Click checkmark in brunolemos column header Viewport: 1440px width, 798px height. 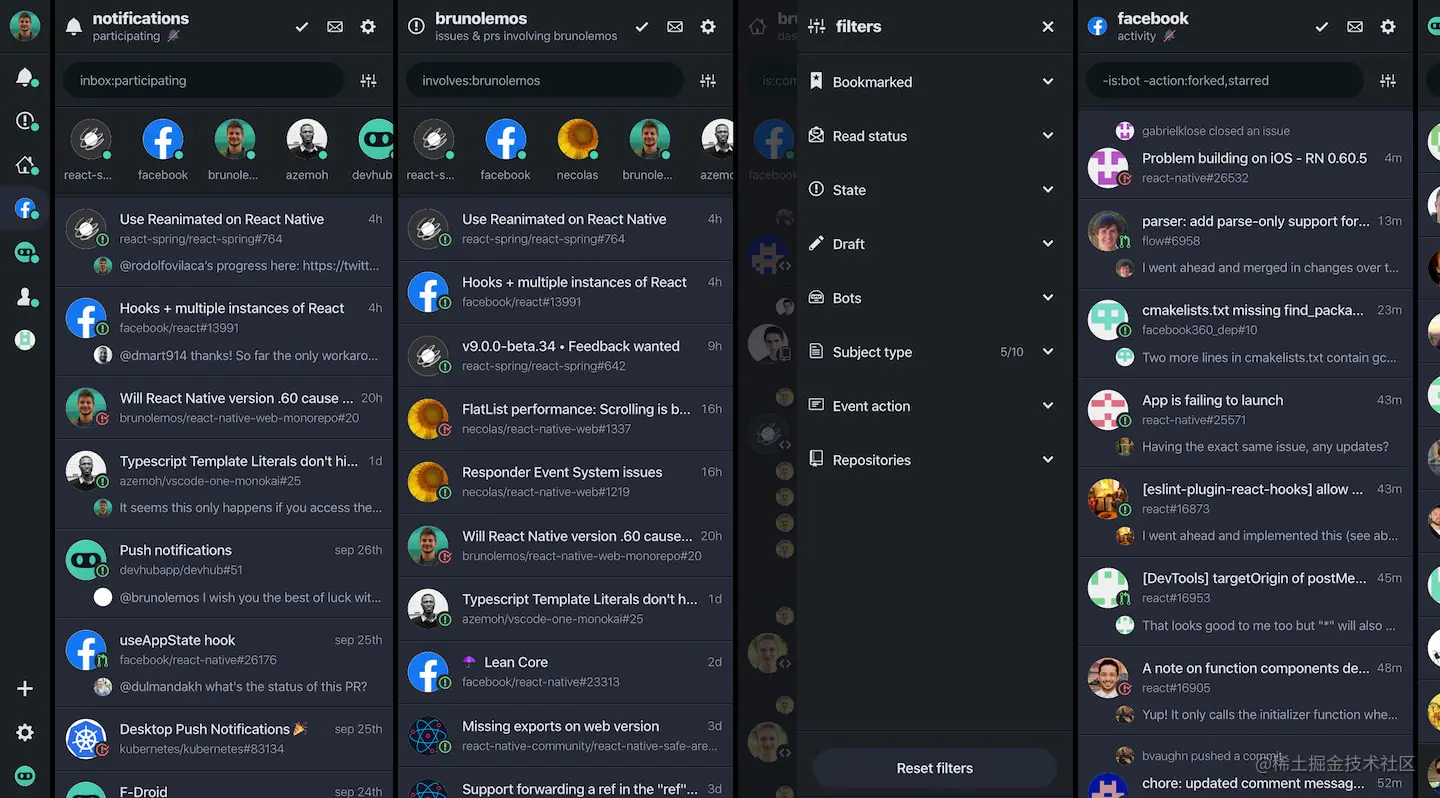tap(642, 27)
